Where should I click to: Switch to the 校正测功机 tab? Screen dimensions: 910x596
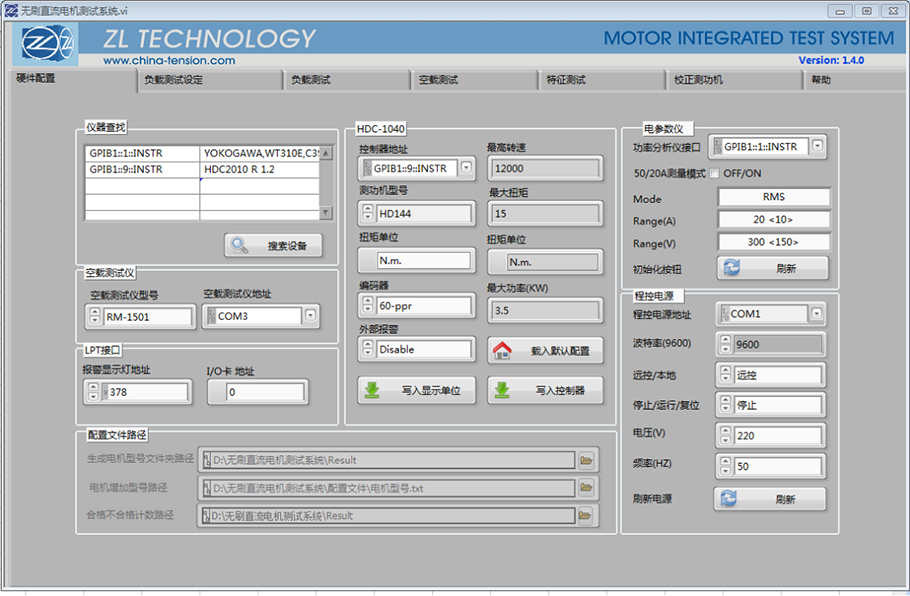coord(697,80)
